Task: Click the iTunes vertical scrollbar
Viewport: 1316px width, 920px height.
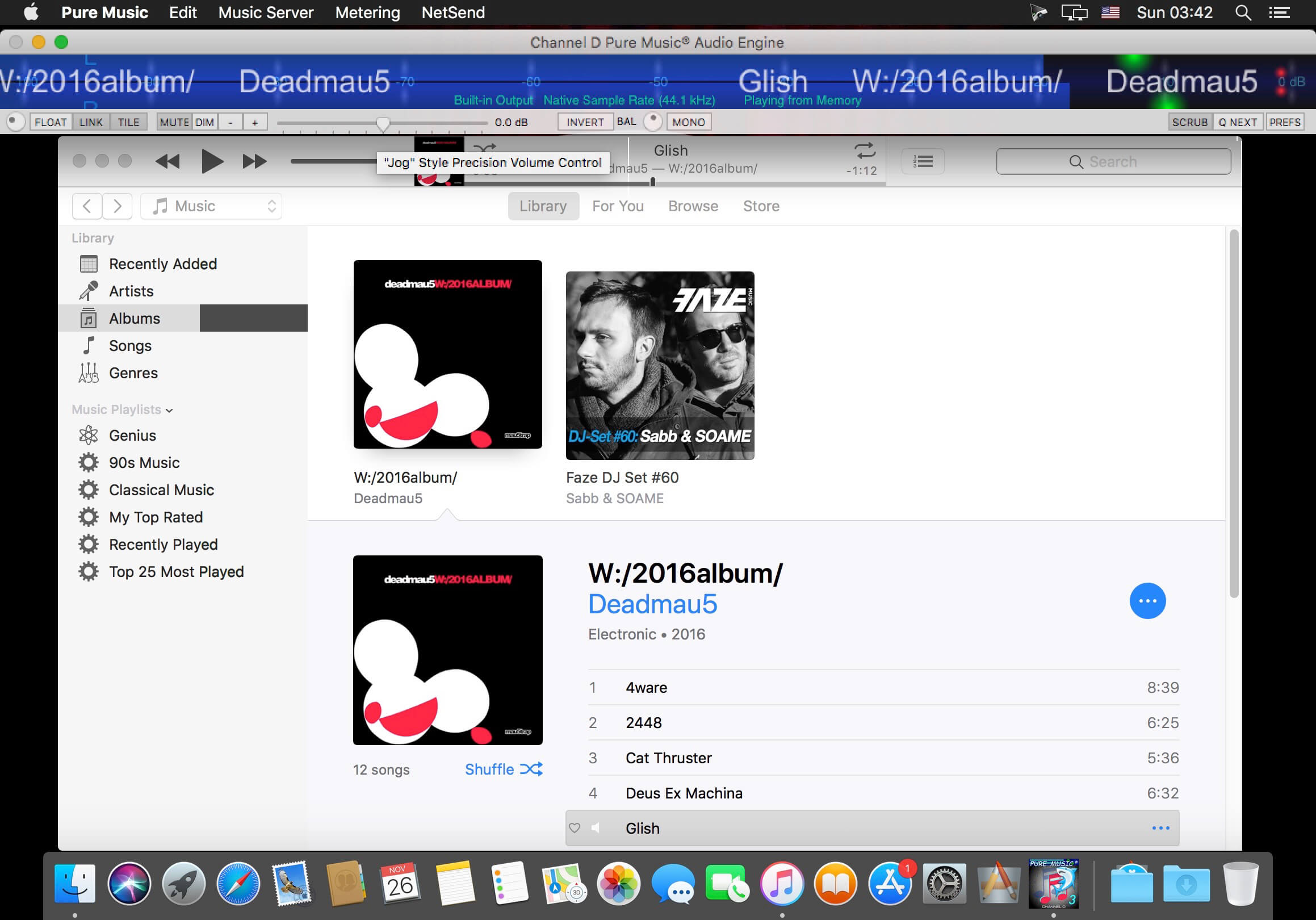Action: (1234, 414)
